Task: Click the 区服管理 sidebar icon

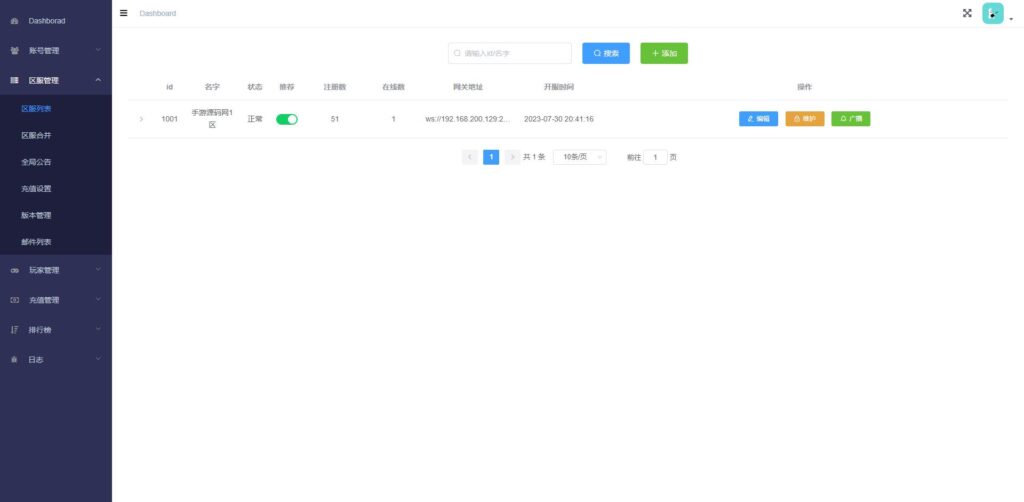Action: pyautogui.click(x=14, y=80)
